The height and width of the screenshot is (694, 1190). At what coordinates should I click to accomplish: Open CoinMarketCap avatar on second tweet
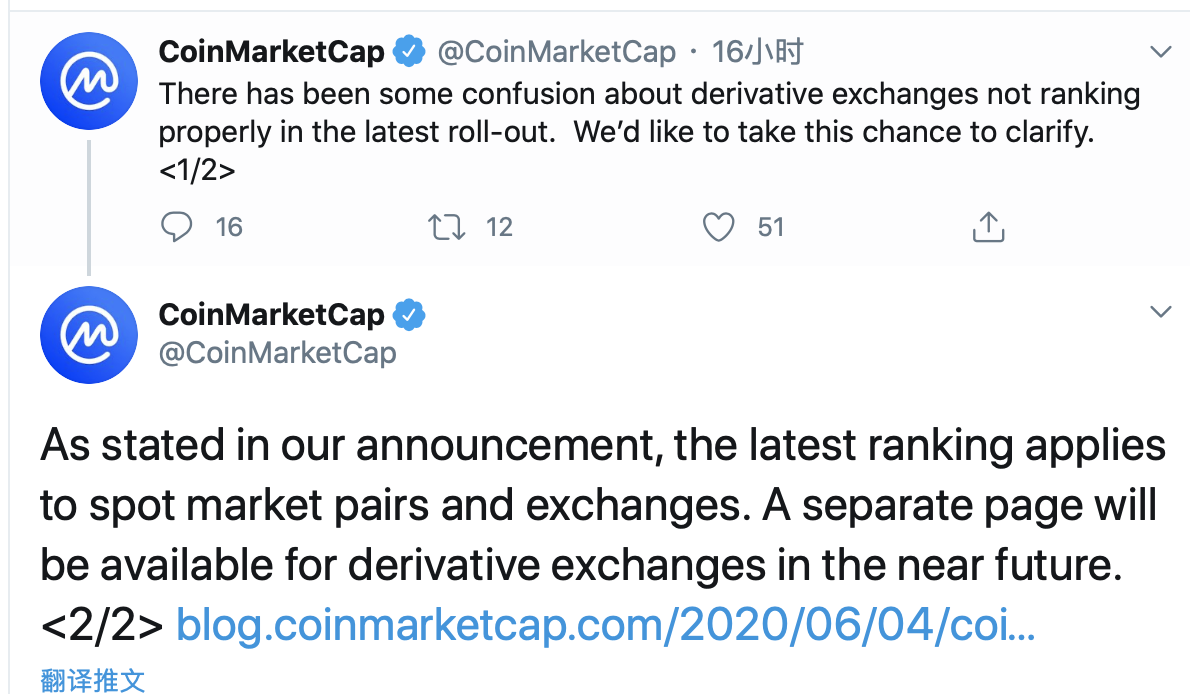(89, 335)
